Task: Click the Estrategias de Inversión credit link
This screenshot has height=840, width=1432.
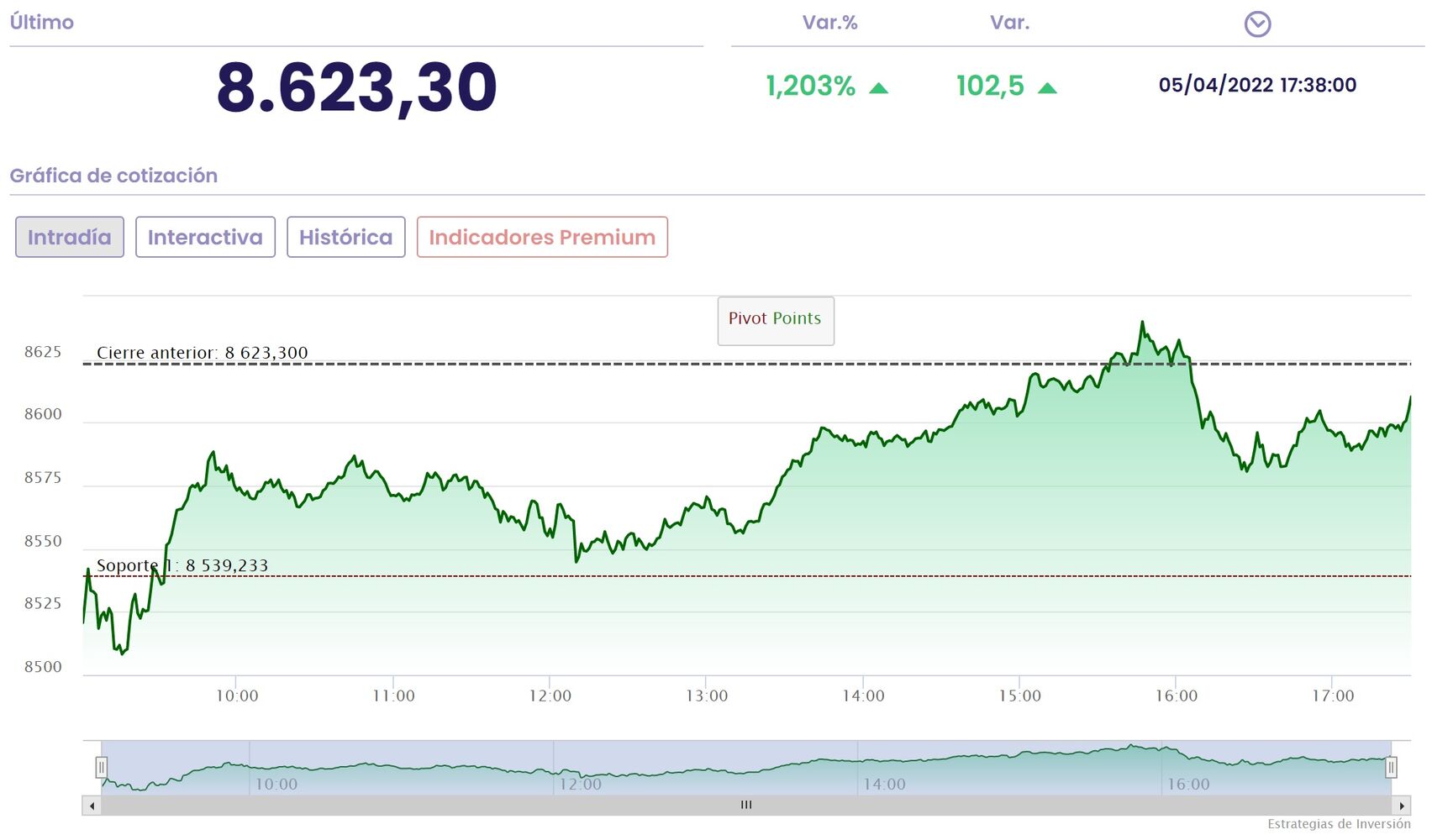Action: 1339,824
